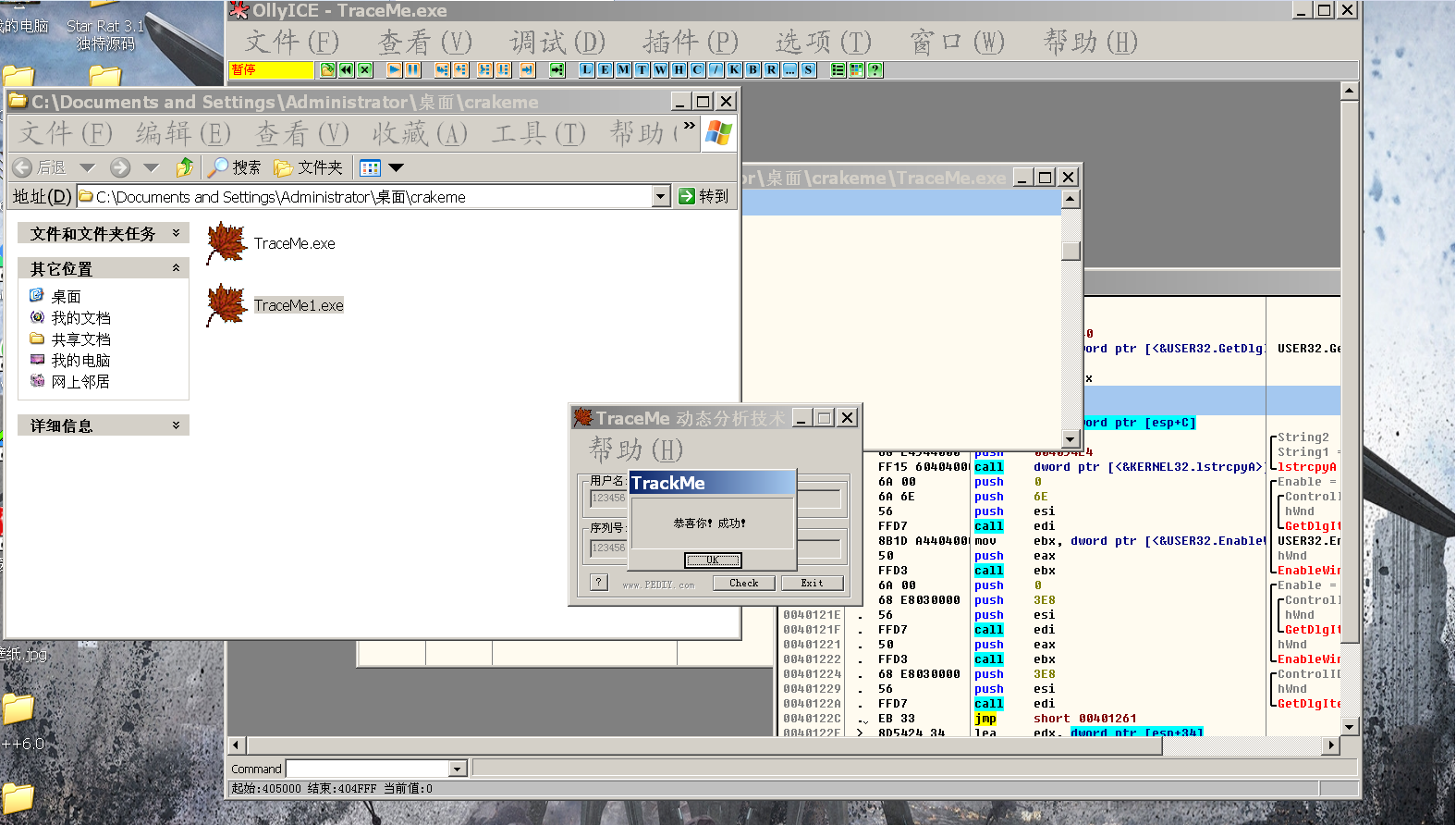Open the Memory map via the M button

623,69
